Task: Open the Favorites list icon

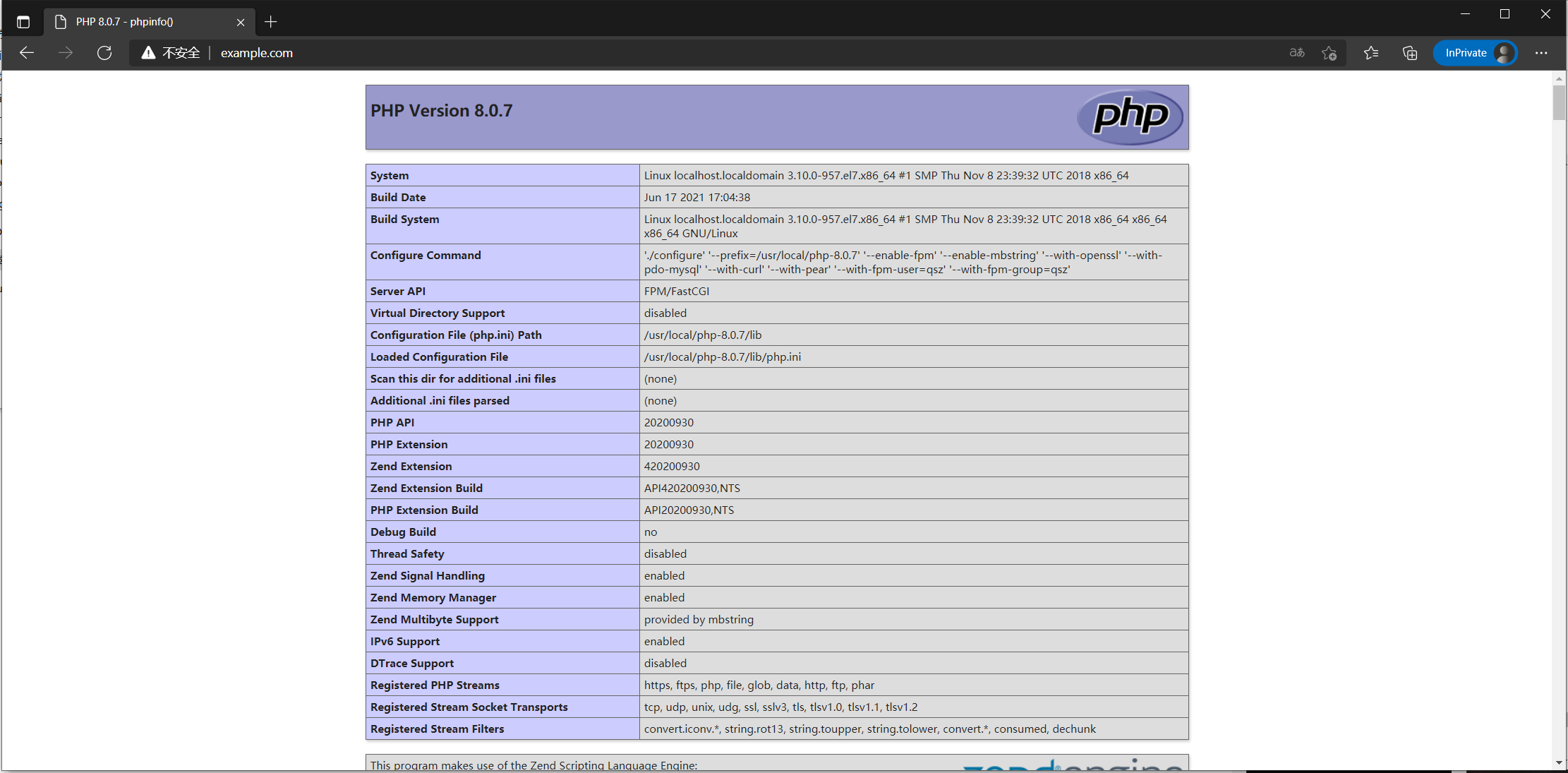Action: click(x=1371, y=53)
